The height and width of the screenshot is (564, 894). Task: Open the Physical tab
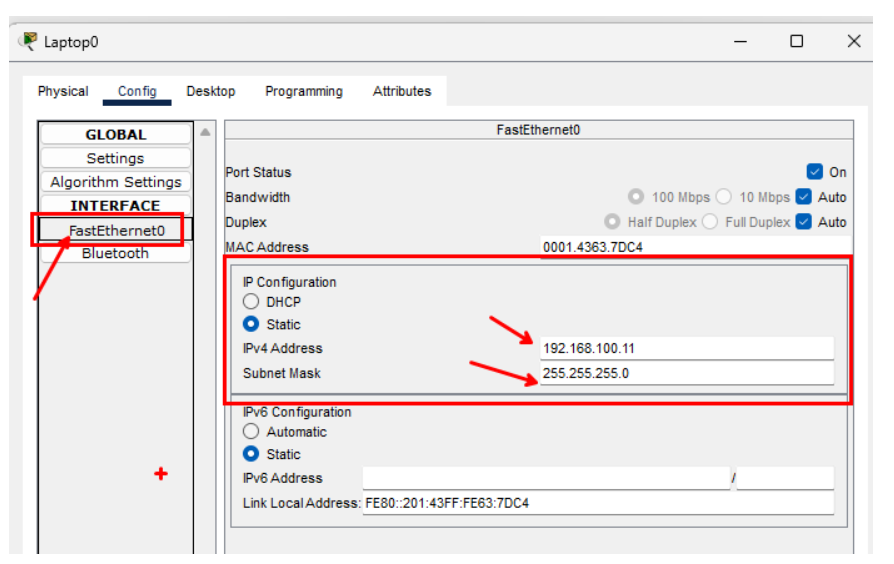tap(63, 91)
